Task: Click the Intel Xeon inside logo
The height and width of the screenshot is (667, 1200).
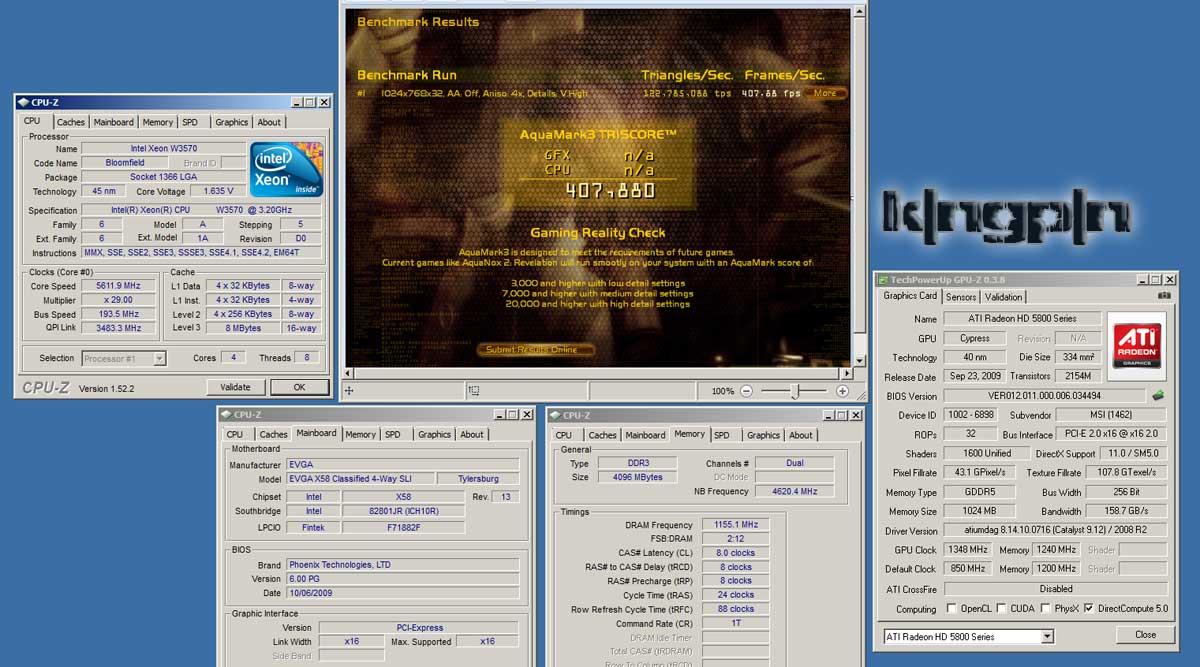Action: click(x=287, y=169)
